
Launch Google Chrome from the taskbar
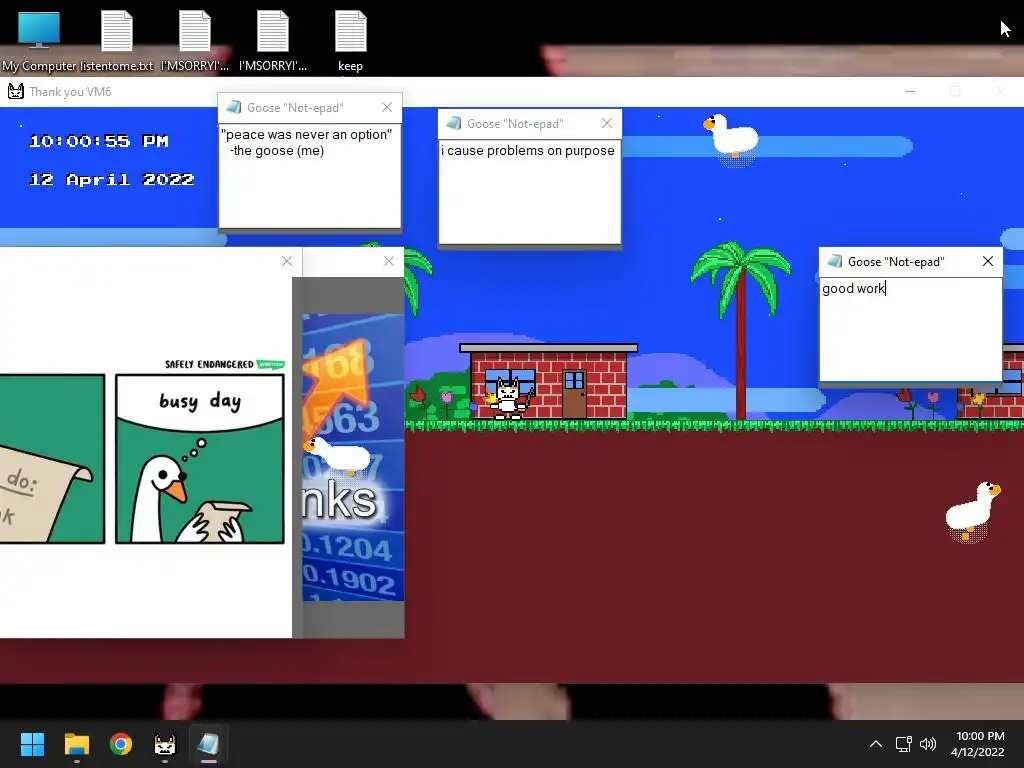pyautogui.click(x=121, y=744)
